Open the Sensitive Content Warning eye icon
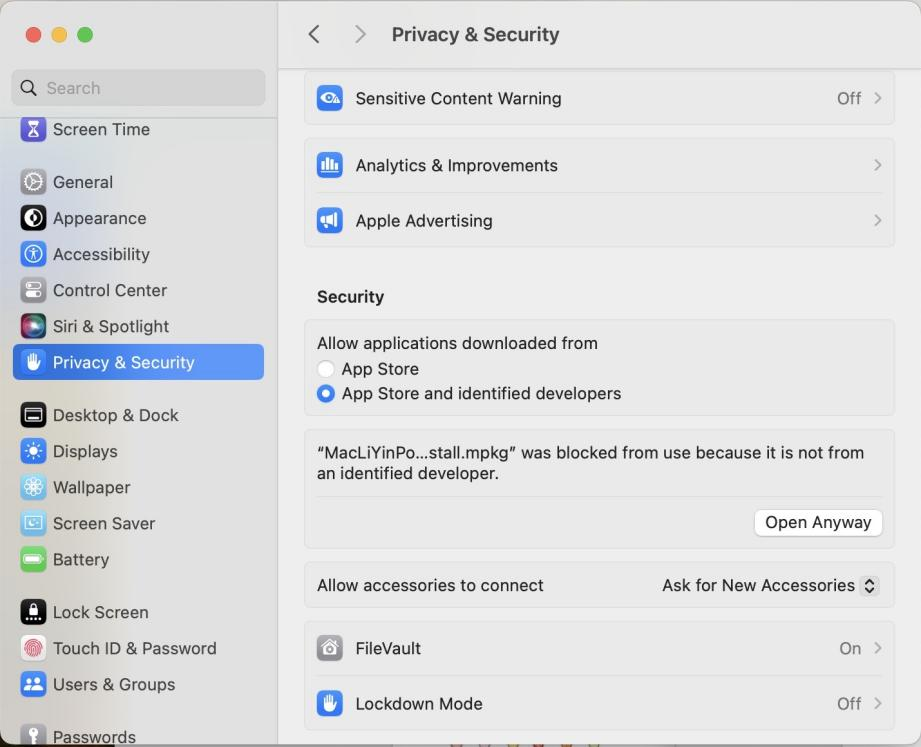Image resolution: width=921 pixels, height=747 pixels. tap(330, 97)
